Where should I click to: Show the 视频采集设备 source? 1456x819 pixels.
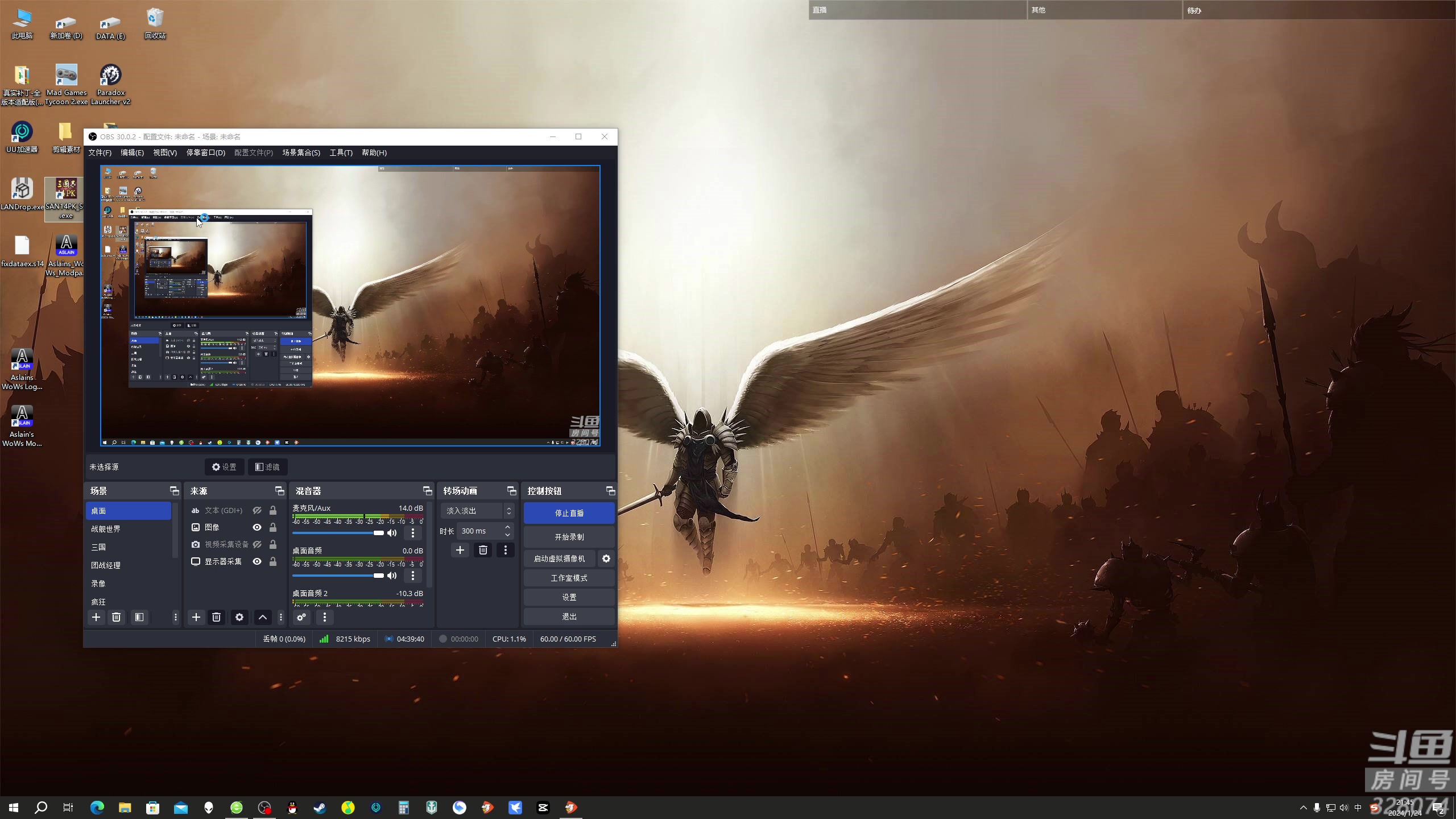[257, 544]
